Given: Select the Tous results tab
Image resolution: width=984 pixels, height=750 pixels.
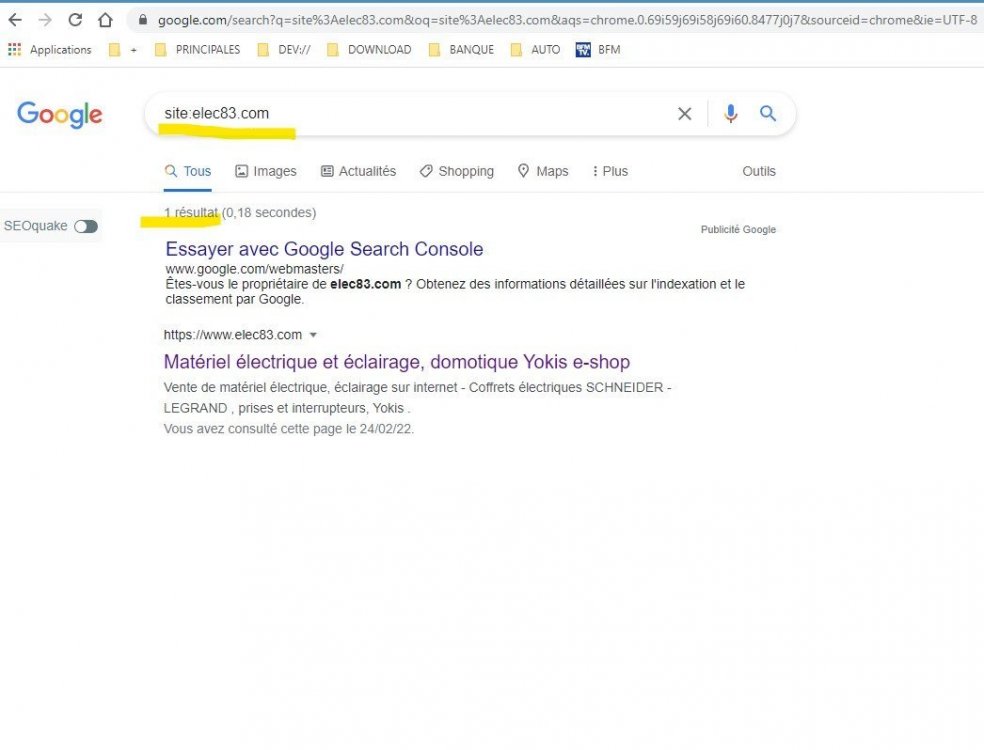Looking at the screenshot, I should point(188,171).
